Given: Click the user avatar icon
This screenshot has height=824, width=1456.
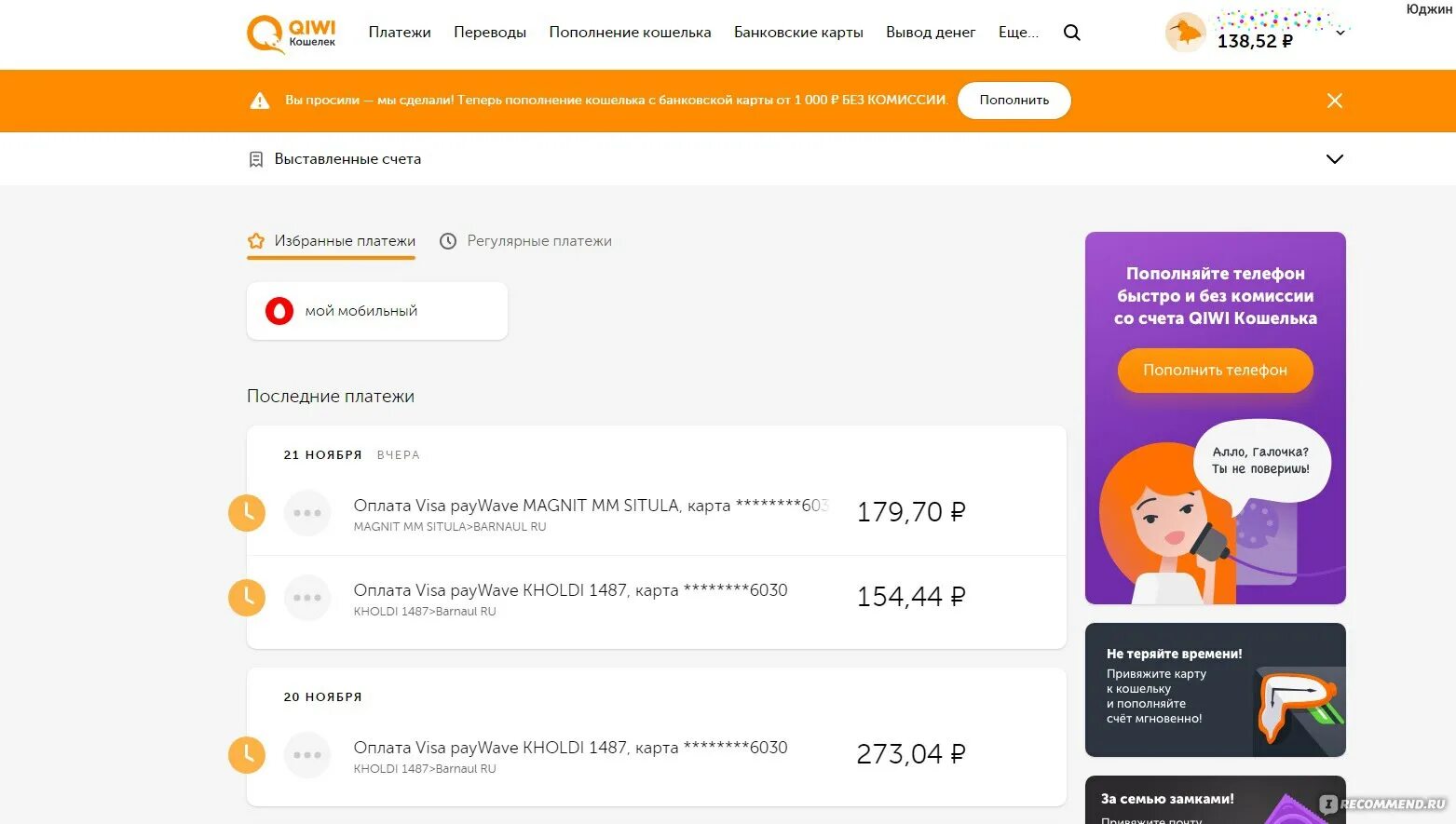Looking at the screenshot, I should [x=1186, y=34].
